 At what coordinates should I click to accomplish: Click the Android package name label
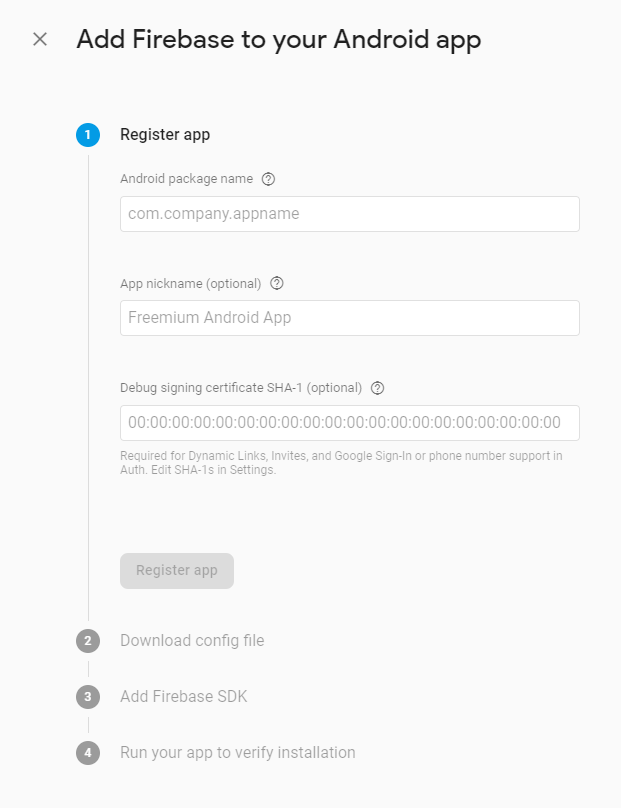[x=187, y=179]
